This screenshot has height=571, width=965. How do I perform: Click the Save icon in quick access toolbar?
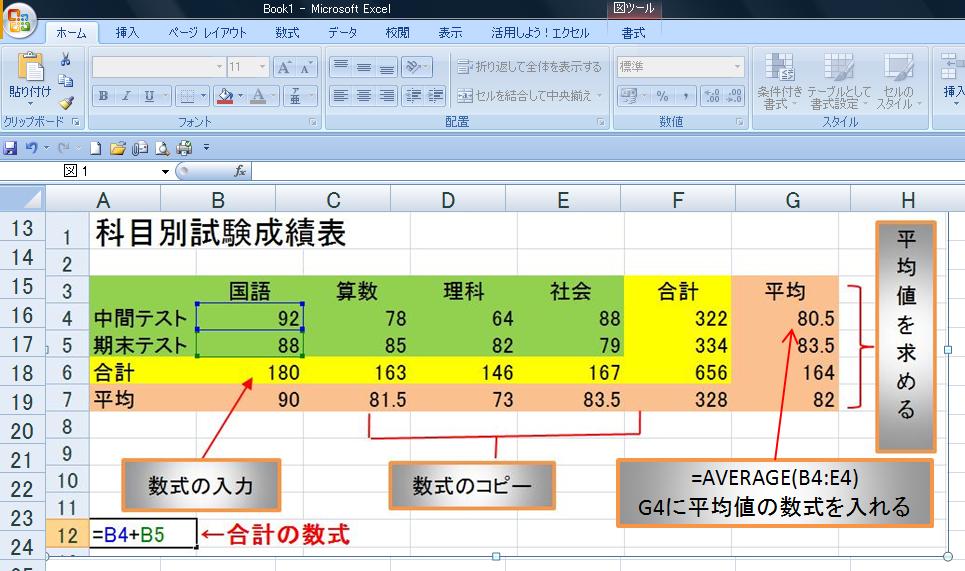tap(10, 148)
